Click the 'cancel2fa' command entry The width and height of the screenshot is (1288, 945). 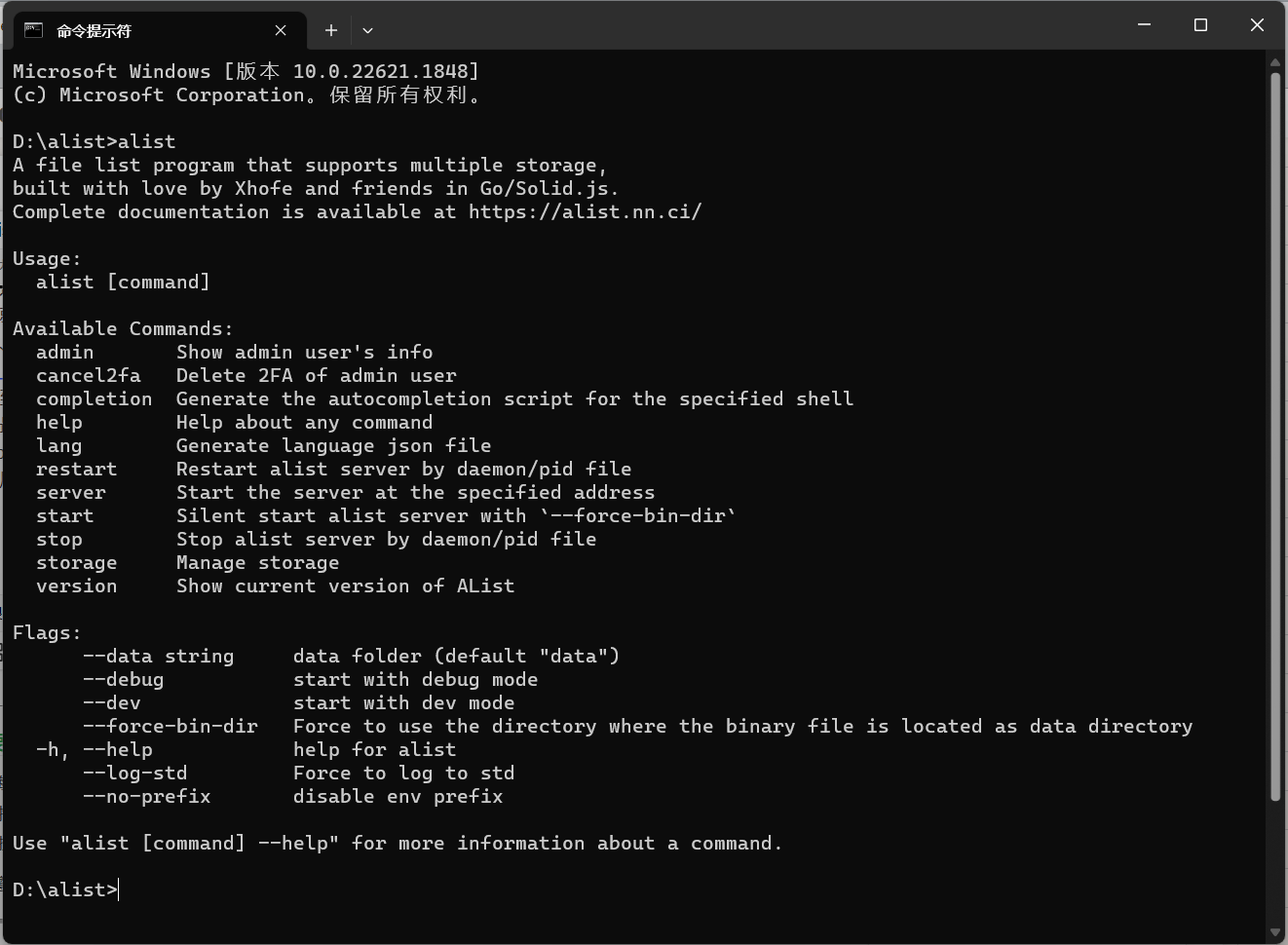pyautogui.click(x=89, y=375)
